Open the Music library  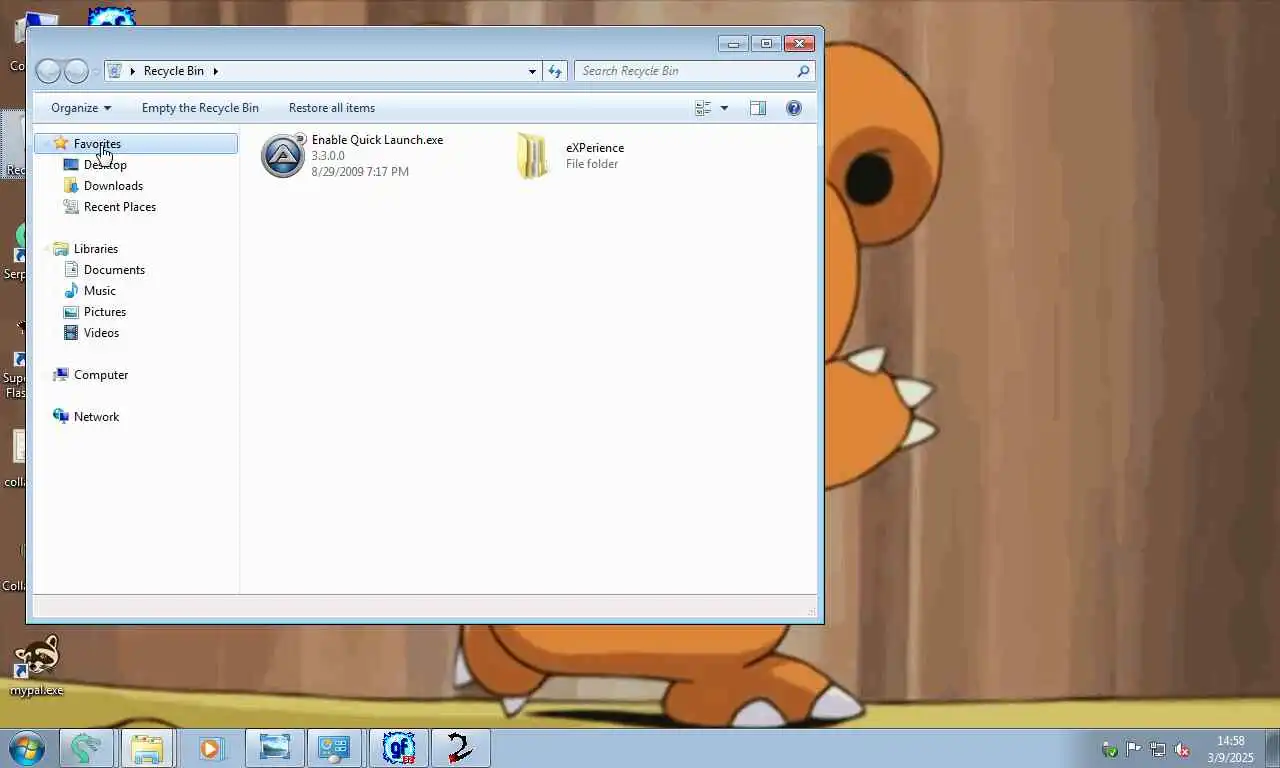100,291
